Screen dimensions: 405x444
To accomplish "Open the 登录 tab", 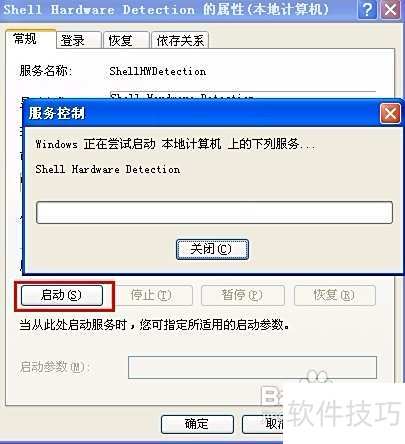I will 73,41.
